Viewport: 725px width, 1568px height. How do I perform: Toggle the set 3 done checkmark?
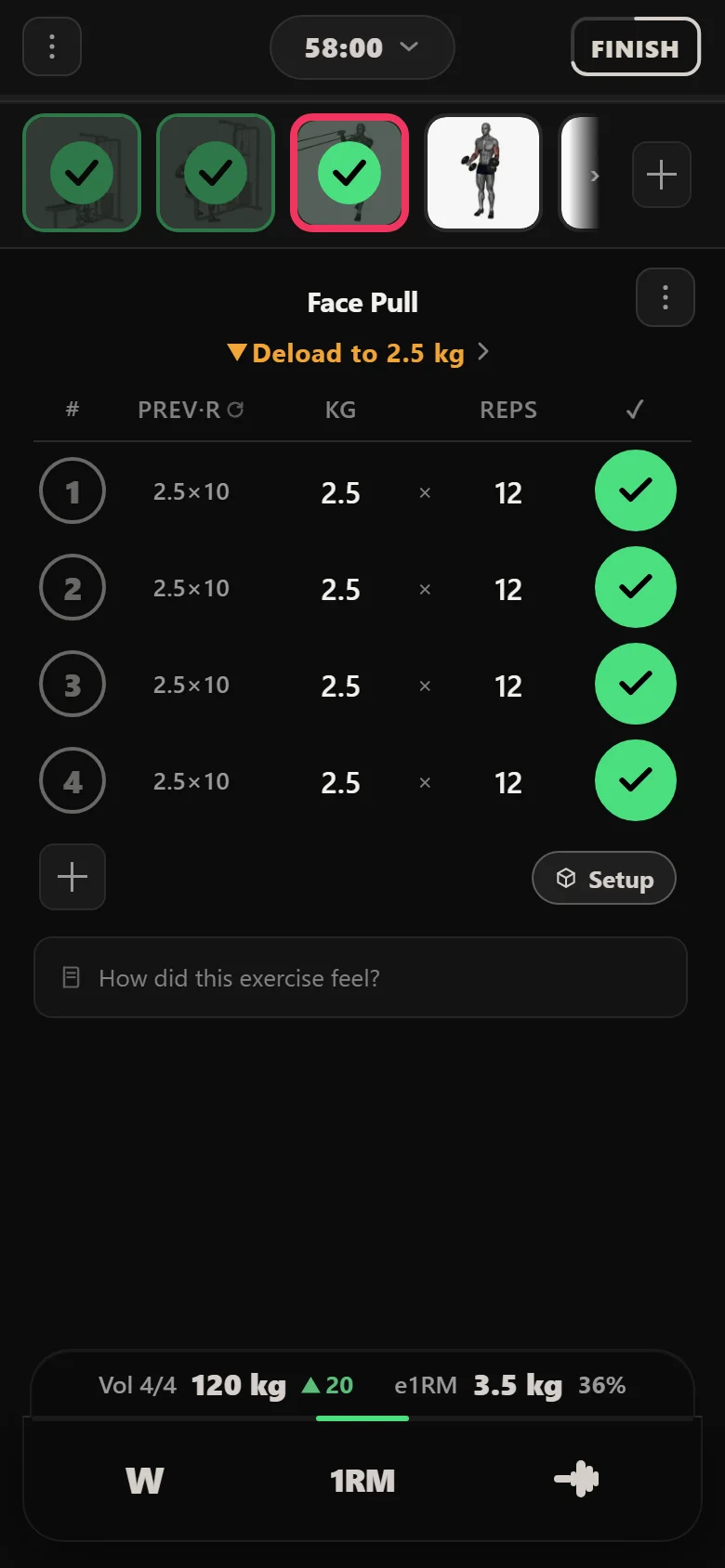coord(636,684)
